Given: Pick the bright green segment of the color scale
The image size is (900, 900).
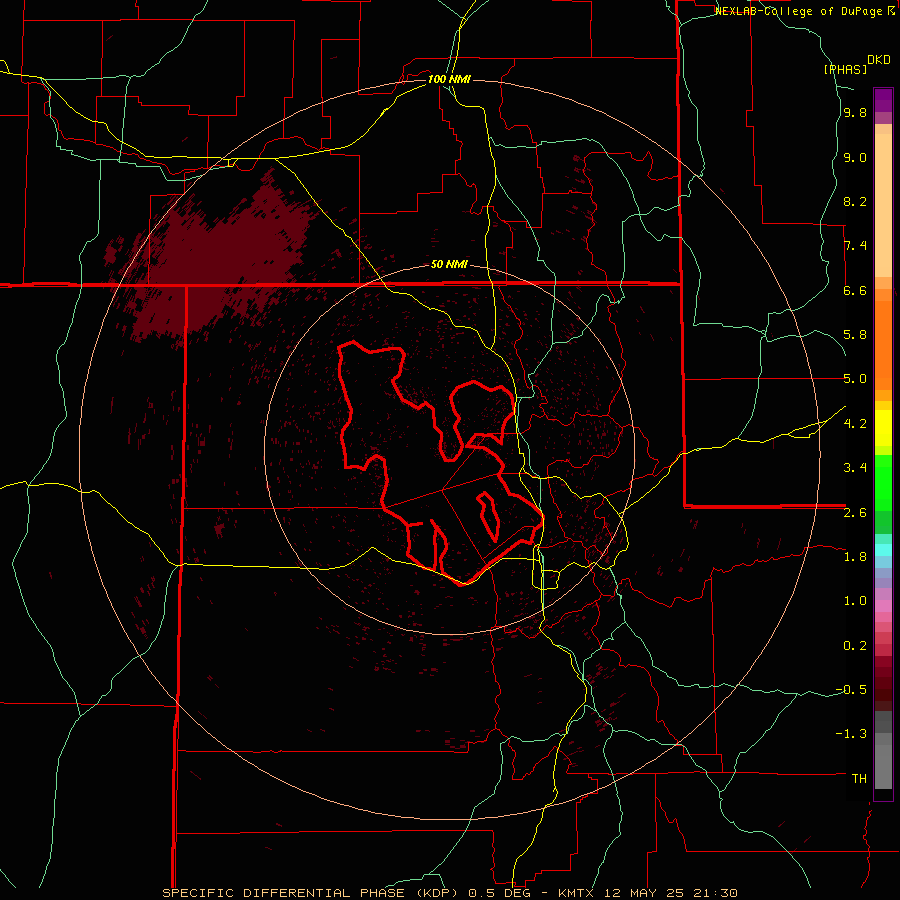Looking at the screenshot, I should [x=883, y=483].
